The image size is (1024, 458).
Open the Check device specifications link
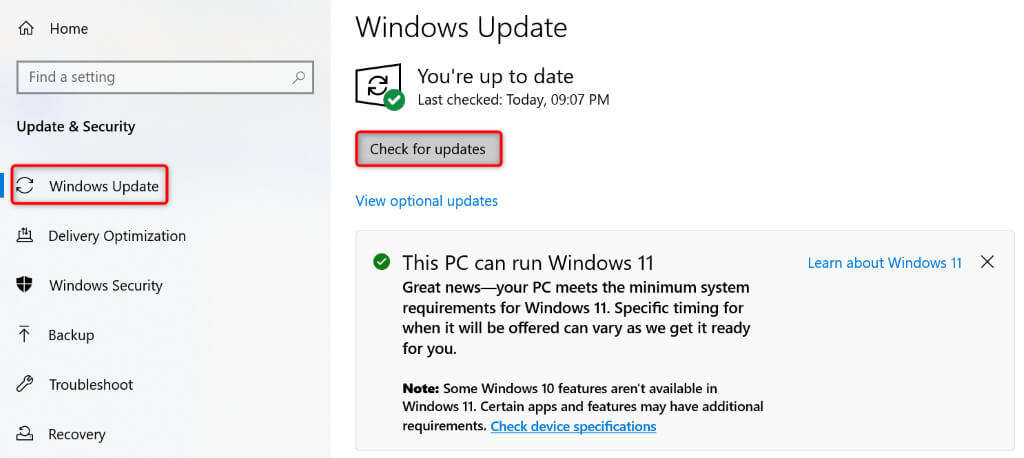pyautogui.click(x=573, y=426)
